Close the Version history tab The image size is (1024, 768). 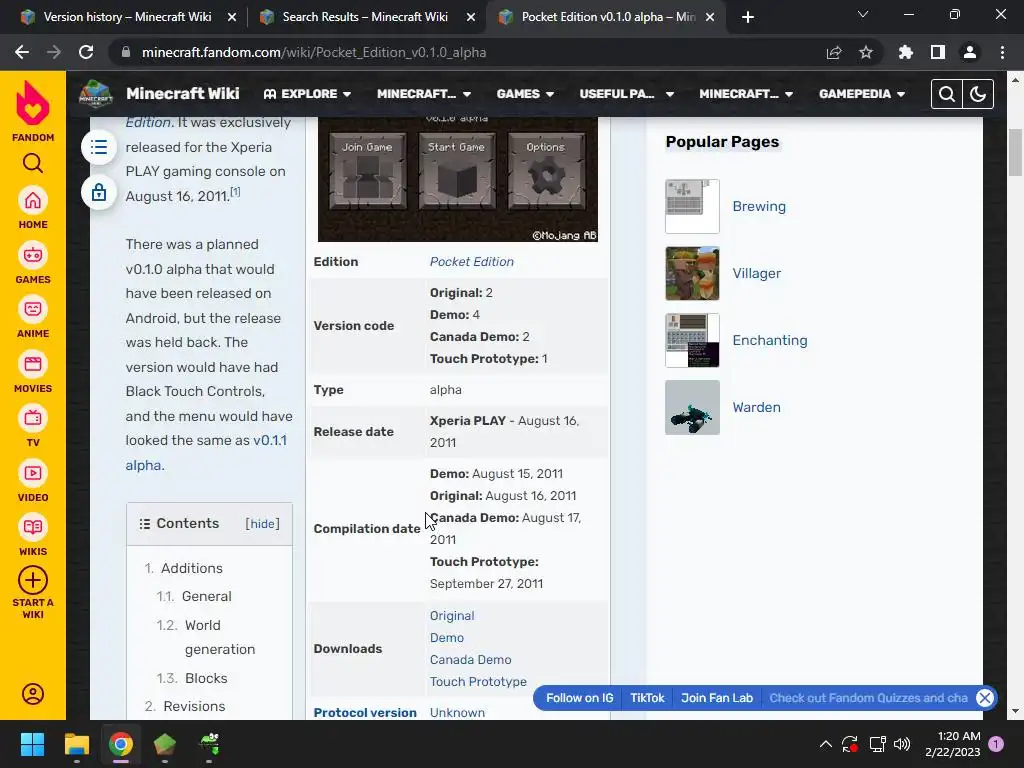232,17
